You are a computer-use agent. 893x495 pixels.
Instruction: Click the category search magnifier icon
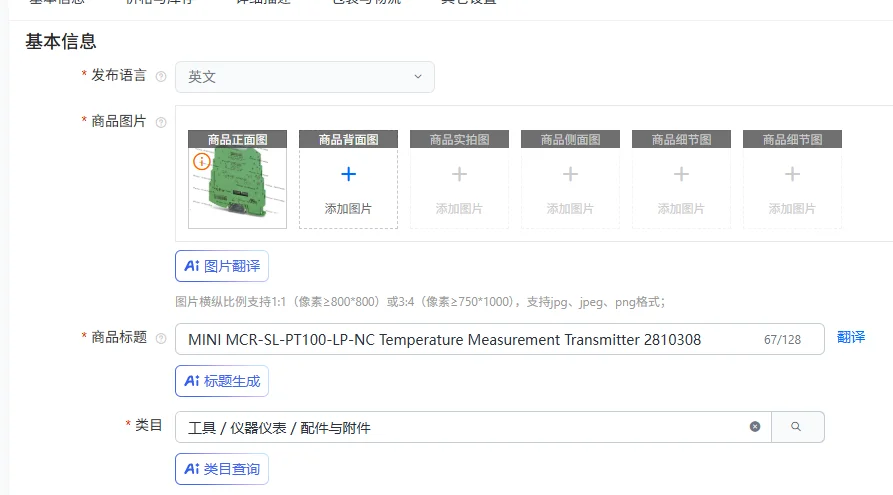coord(796,427)
